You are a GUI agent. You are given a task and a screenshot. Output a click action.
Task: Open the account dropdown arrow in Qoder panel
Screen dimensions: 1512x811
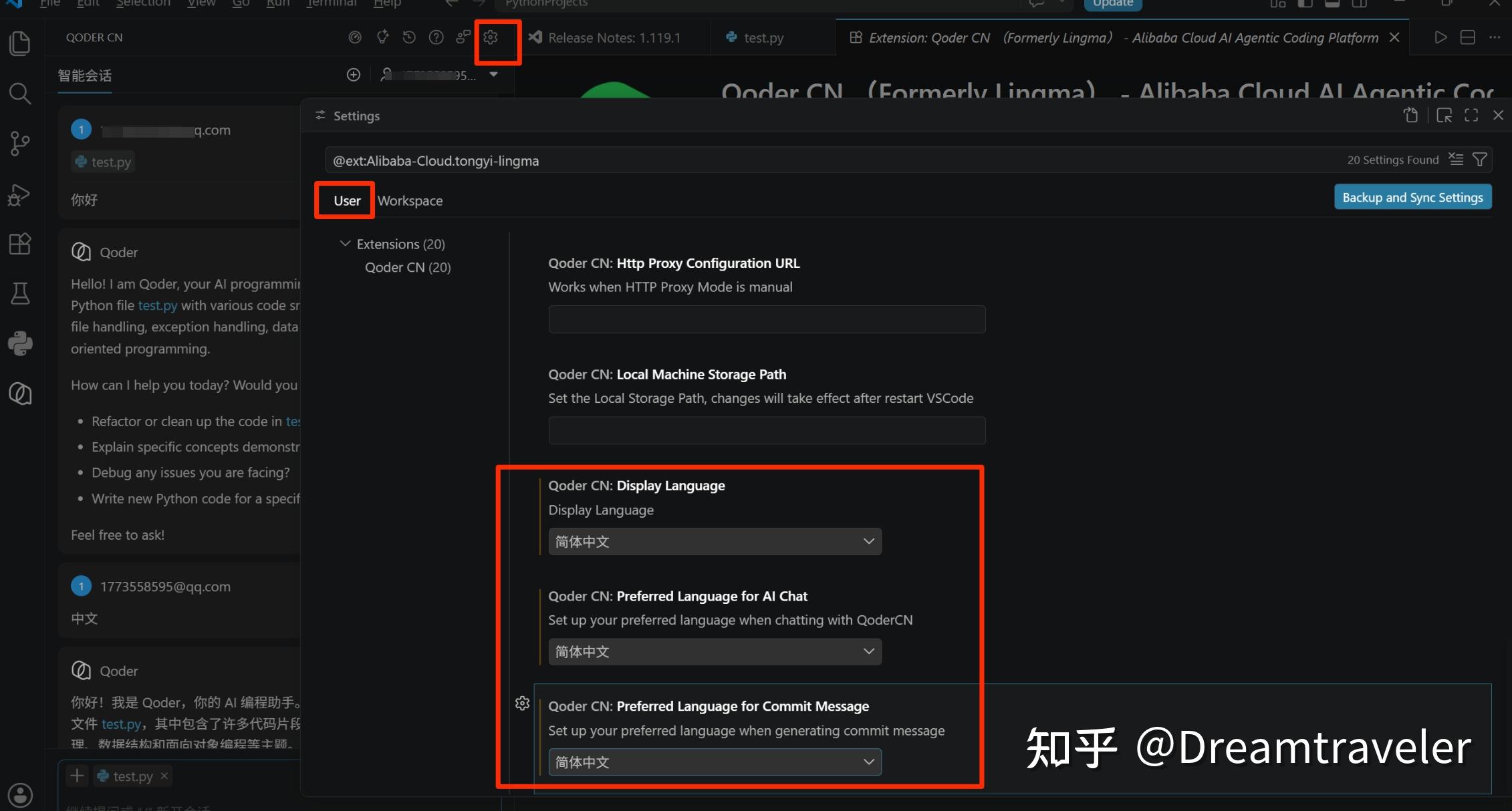point(493,75)
